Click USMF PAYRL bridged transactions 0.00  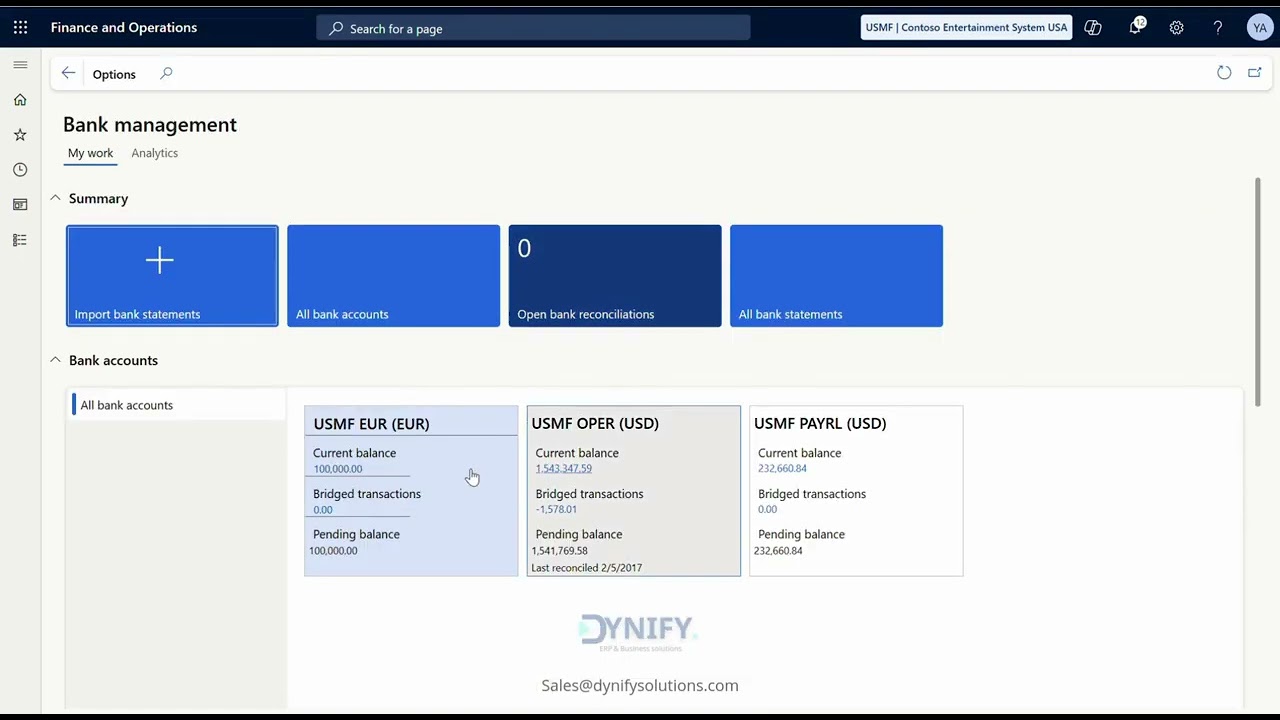(767, 510)
